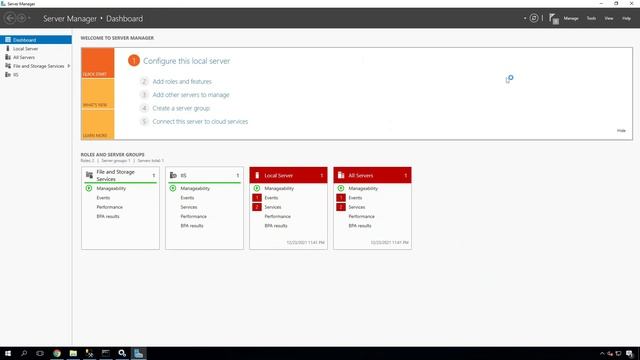The height and width of the screenshot is (360, 640).
Task: Click Events alert in All Servers tile
Action: coord(355,198)
